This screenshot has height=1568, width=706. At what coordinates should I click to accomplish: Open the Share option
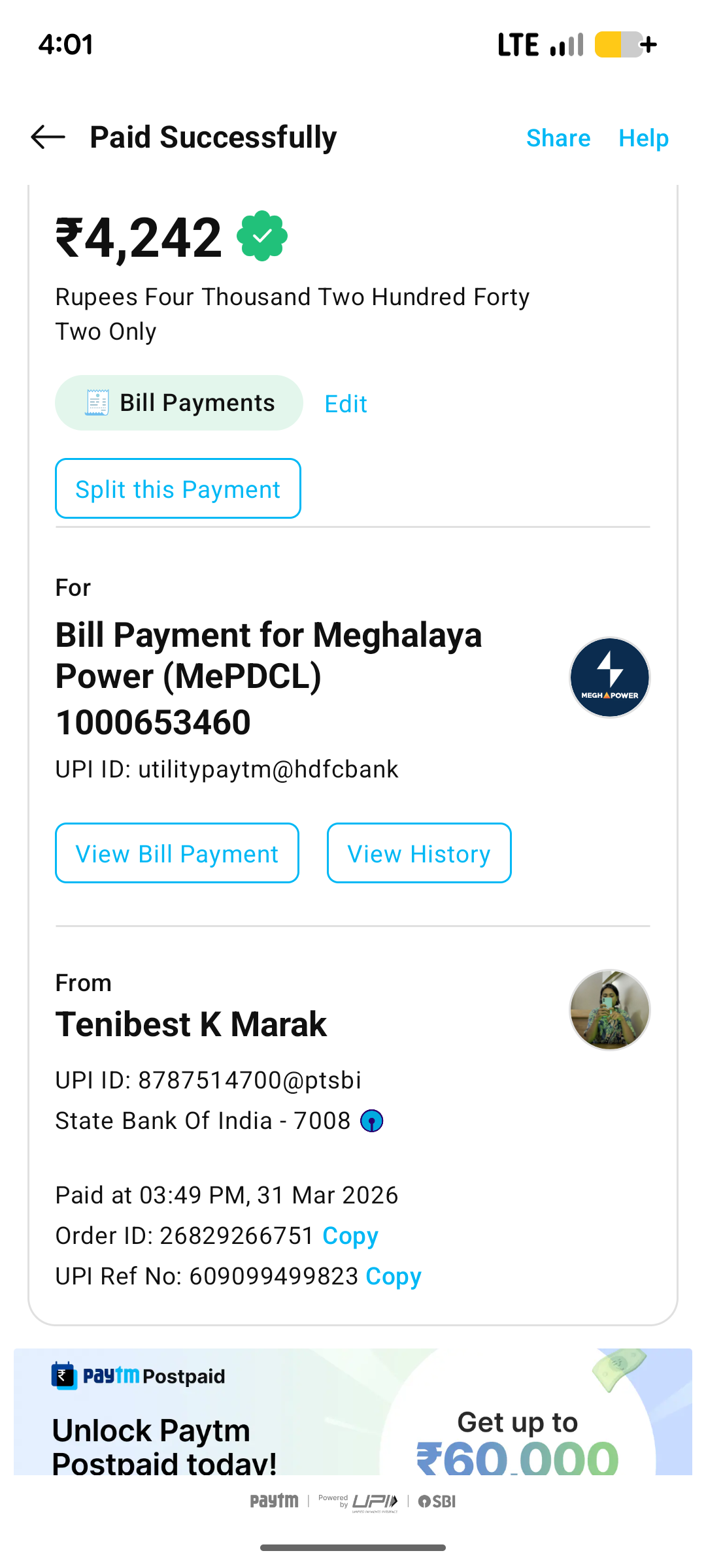point(558,139)
